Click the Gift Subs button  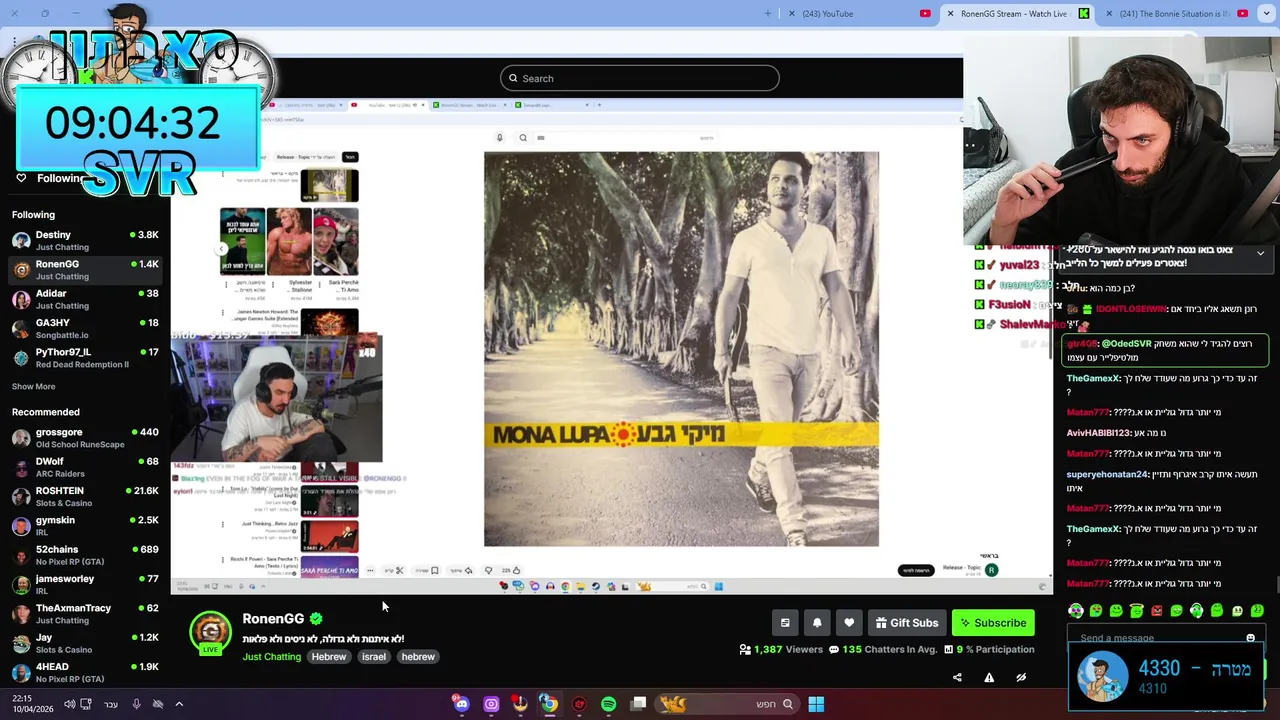(907, 623)
